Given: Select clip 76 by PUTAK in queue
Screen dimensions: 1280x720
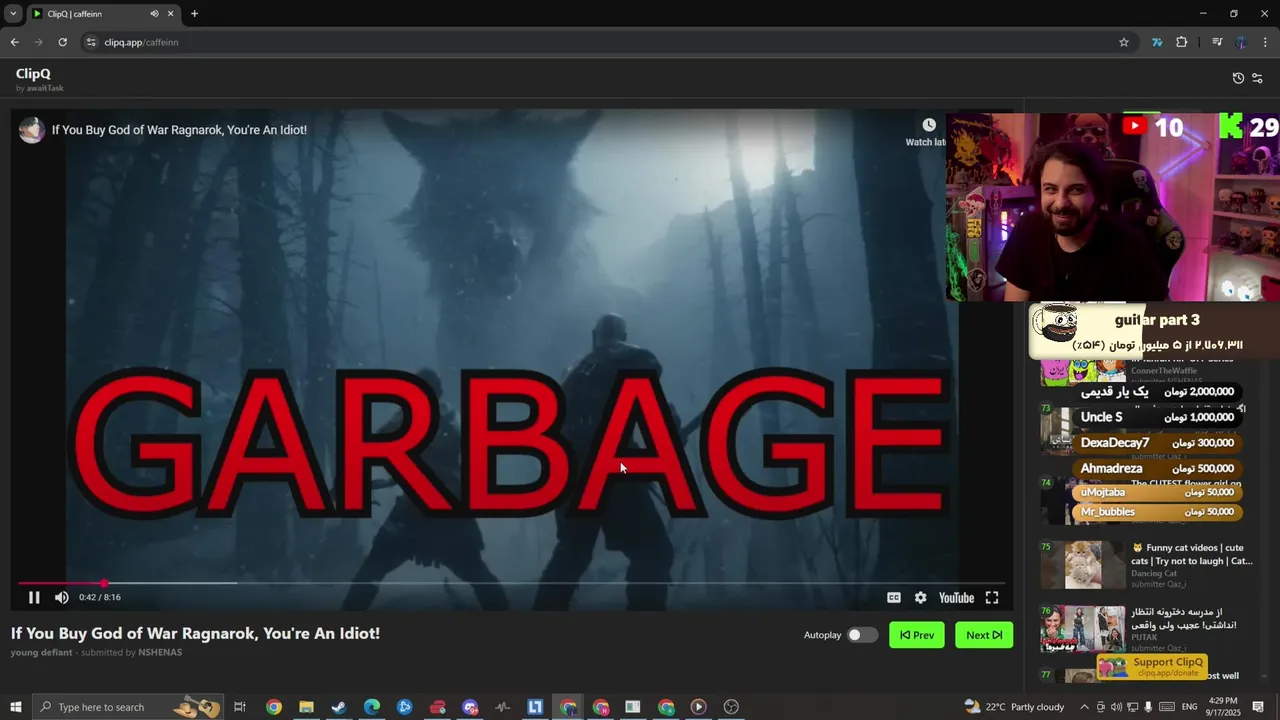Looking at the screenshot, I should coord(1147,628).
